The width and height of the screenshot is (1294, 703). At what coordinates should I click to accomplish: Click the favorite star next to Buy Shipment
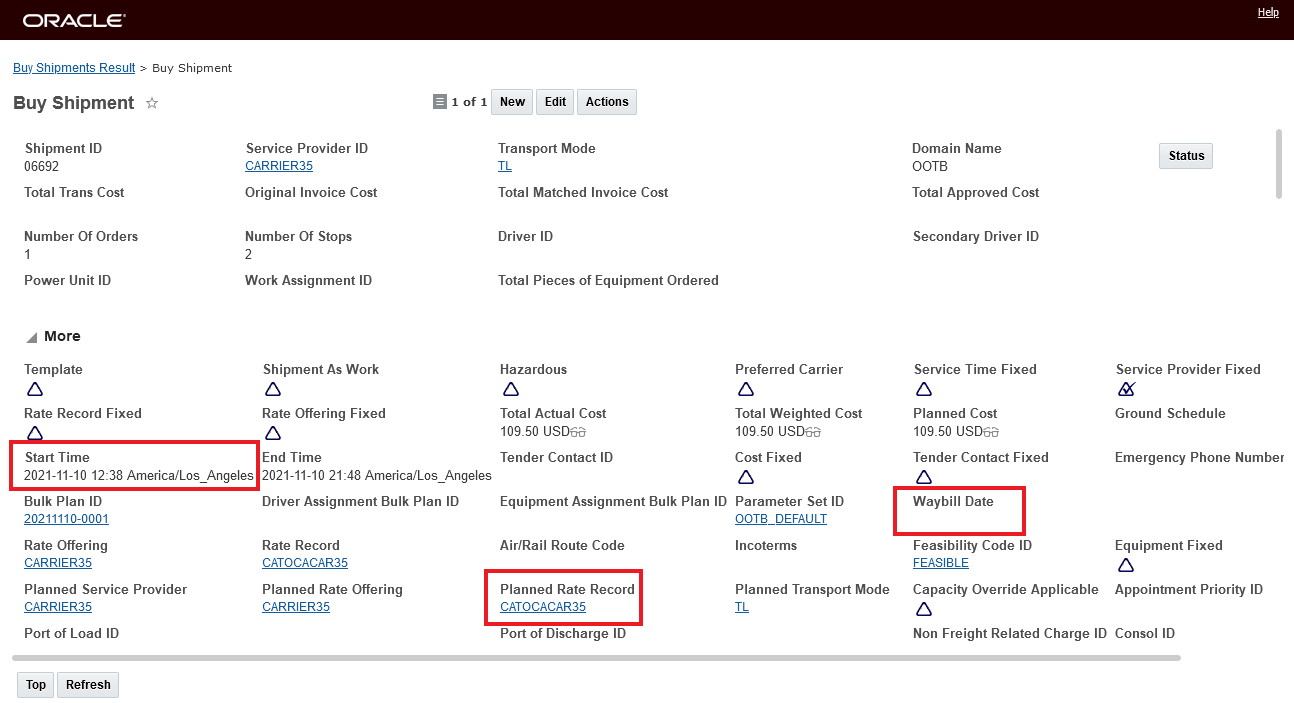tap(152, 103)
